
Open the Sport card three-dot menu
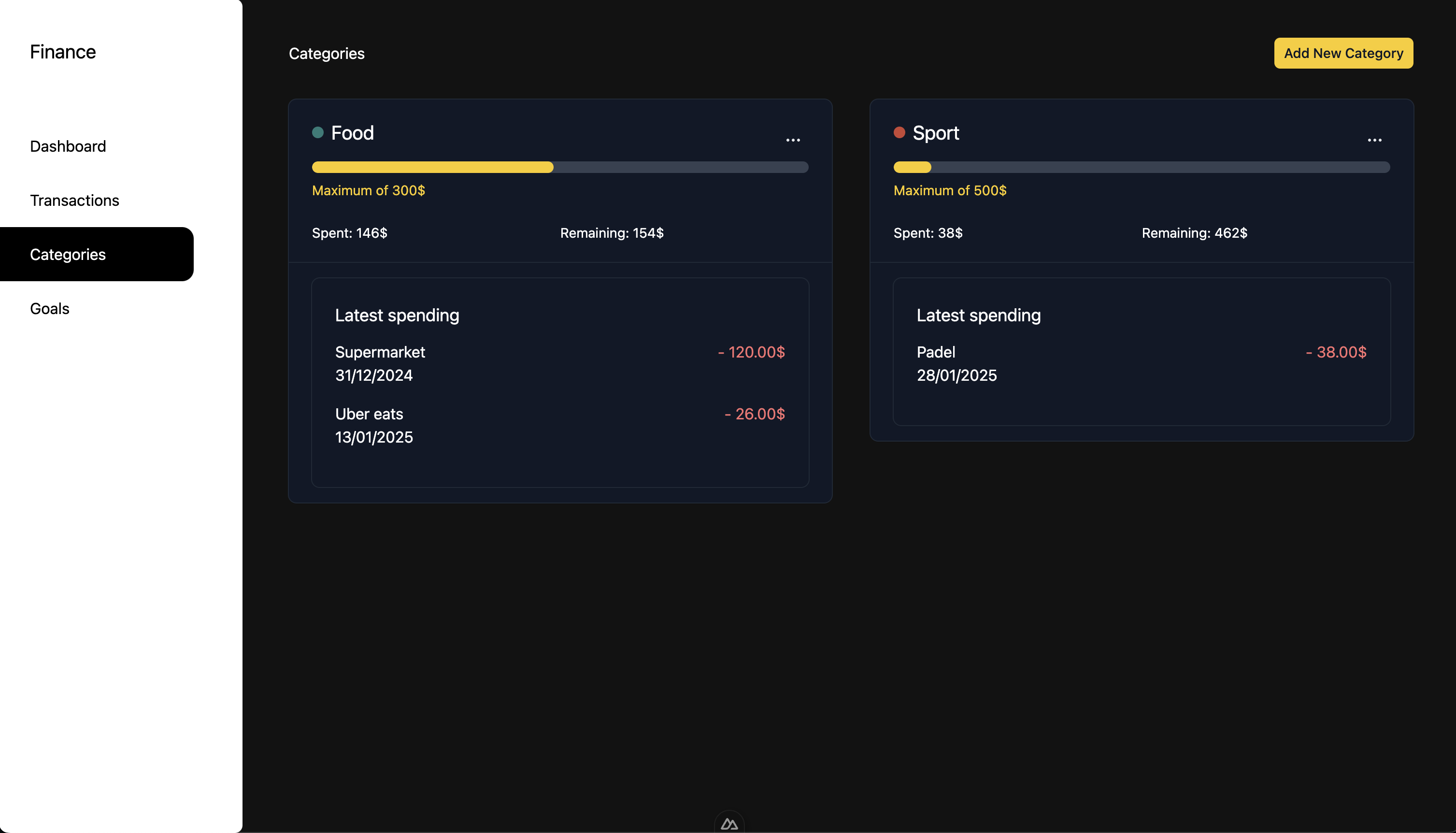(x=1374, y=140)
